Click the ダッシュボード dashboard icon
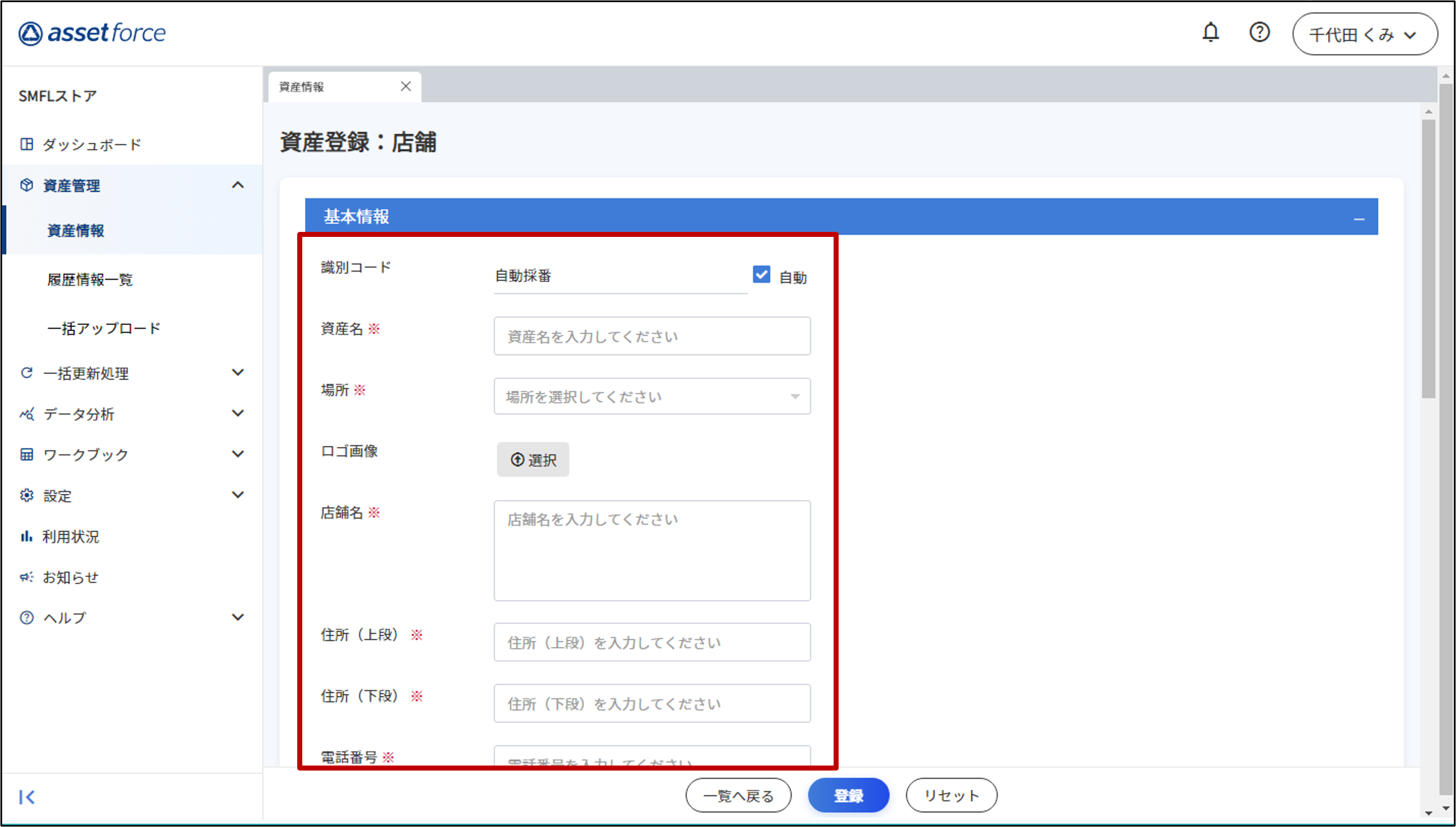The width and height of the screenshot is (1456, 827). 26,144
